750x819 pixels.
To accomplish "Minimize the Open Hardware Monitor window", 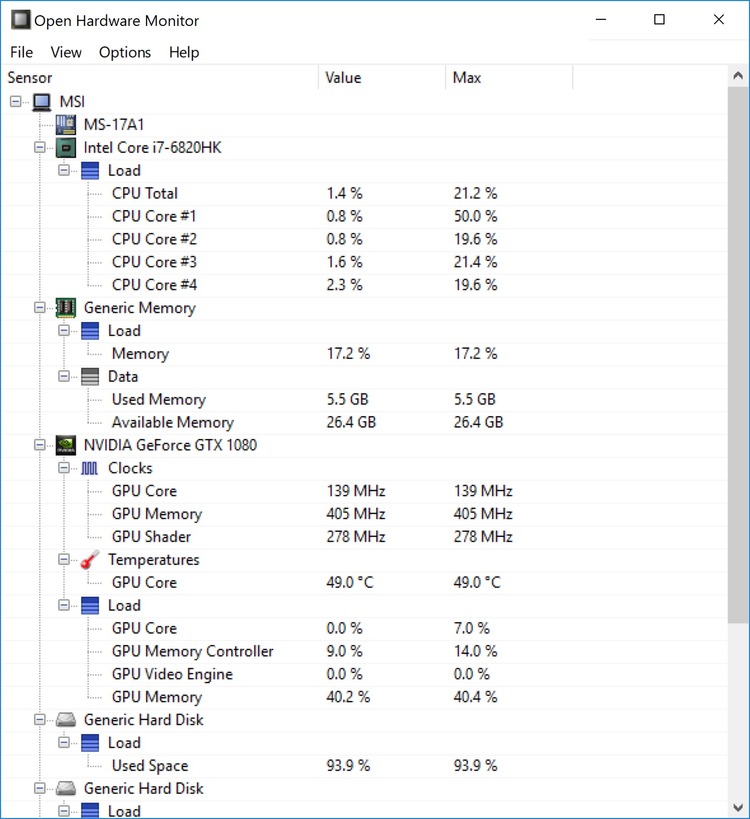I will tap(601, 20).
